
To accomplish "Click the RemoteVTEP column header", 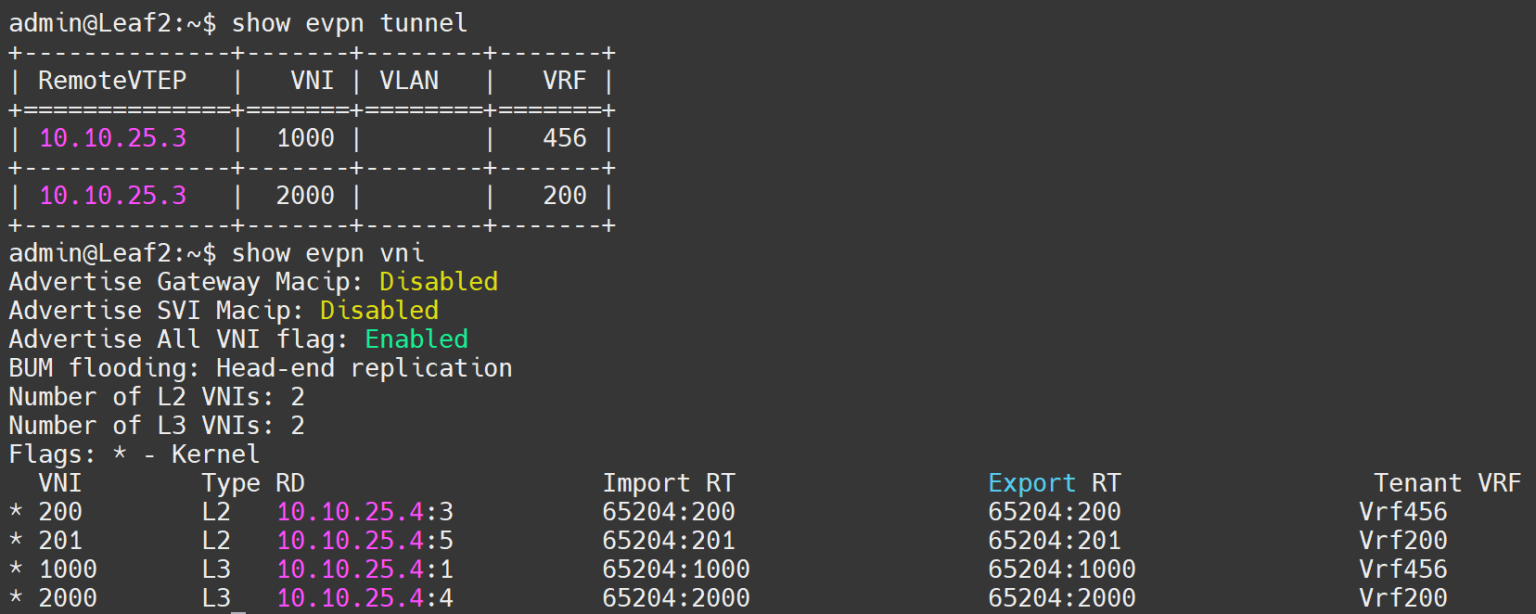I will click(112, 80).
